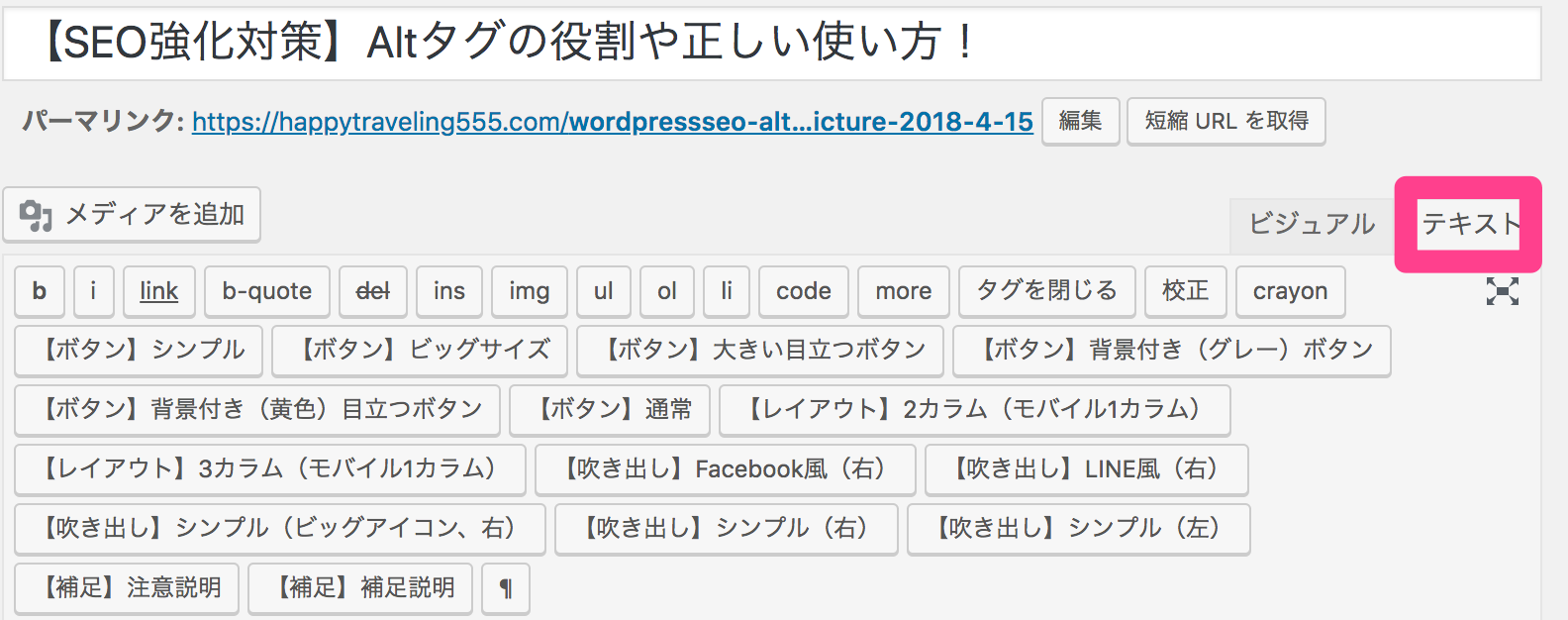The width and height of the screenshot is (1568, 620).
Task: Insert 【吹き出し】Facebook風（右） balloon
Action: (x=726, y=469)
